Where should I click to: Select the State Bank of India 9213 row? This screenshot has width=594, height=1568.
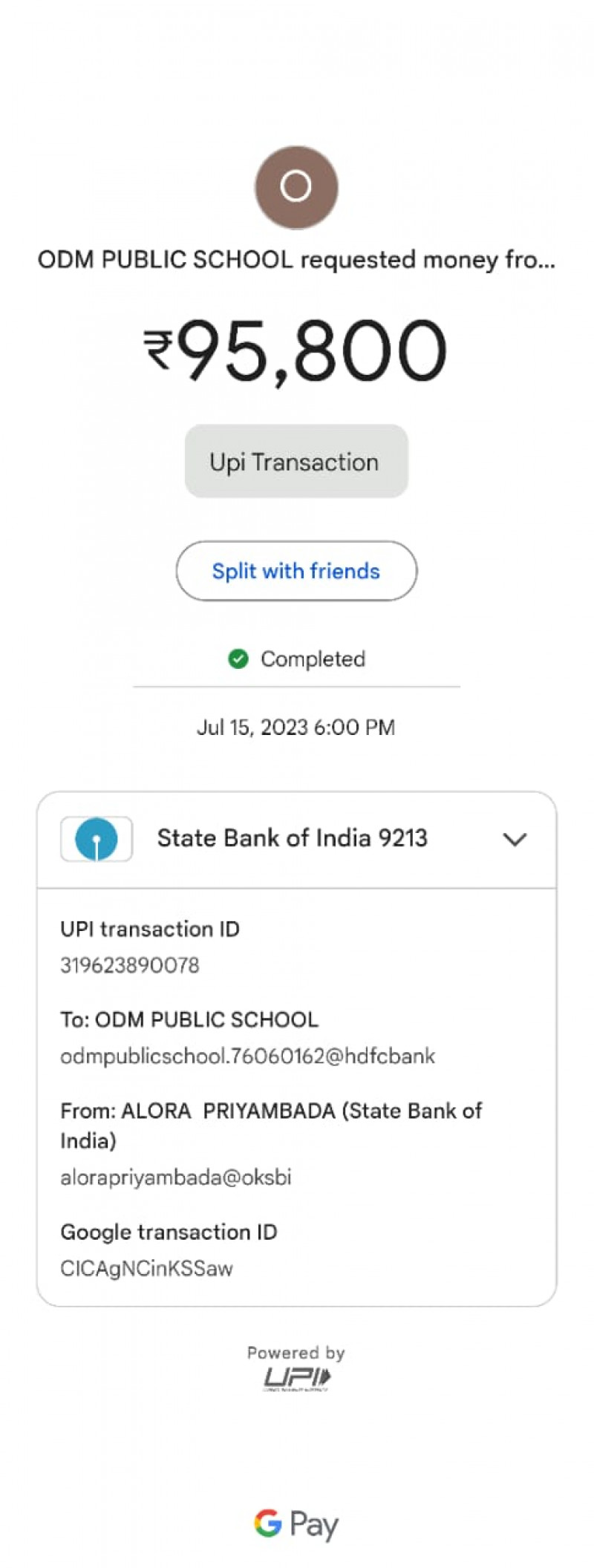pos(292,838)
